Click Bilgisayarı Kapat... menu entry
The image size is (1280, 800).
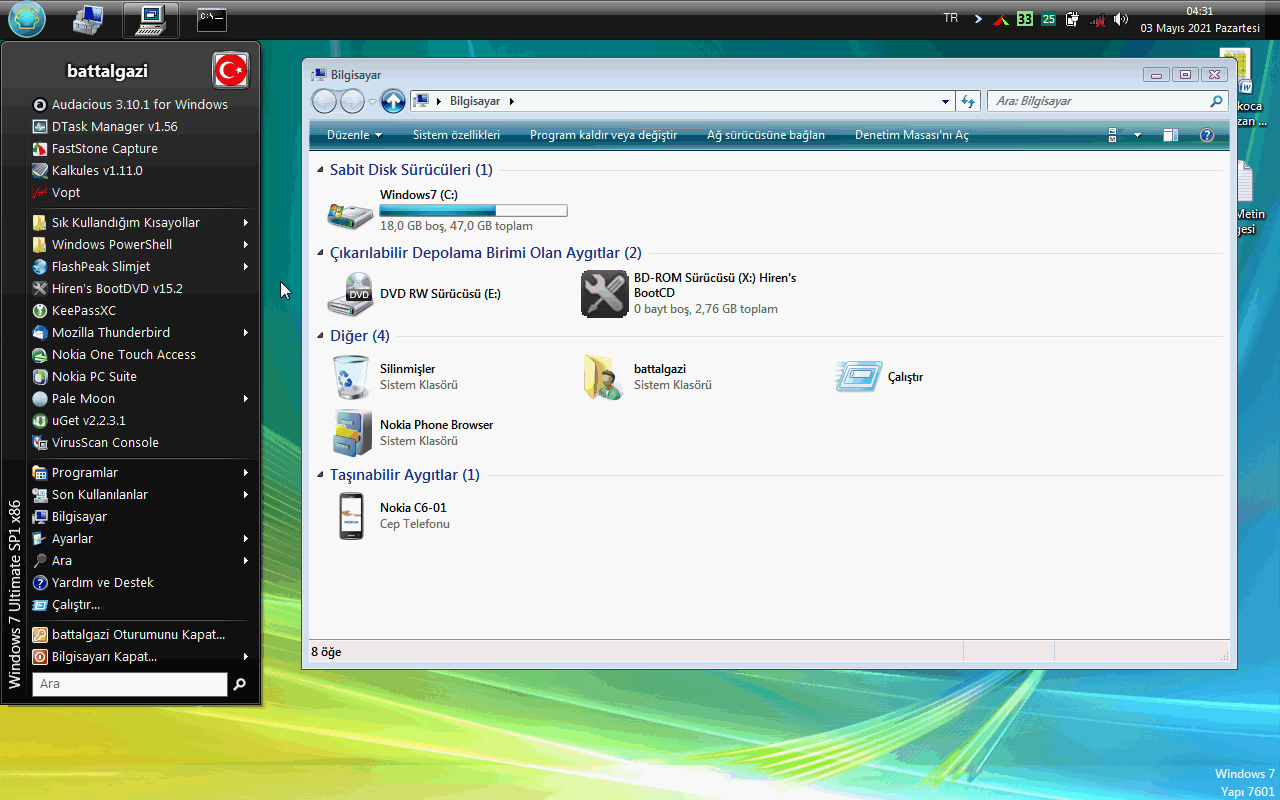click(x=140, y=656)
